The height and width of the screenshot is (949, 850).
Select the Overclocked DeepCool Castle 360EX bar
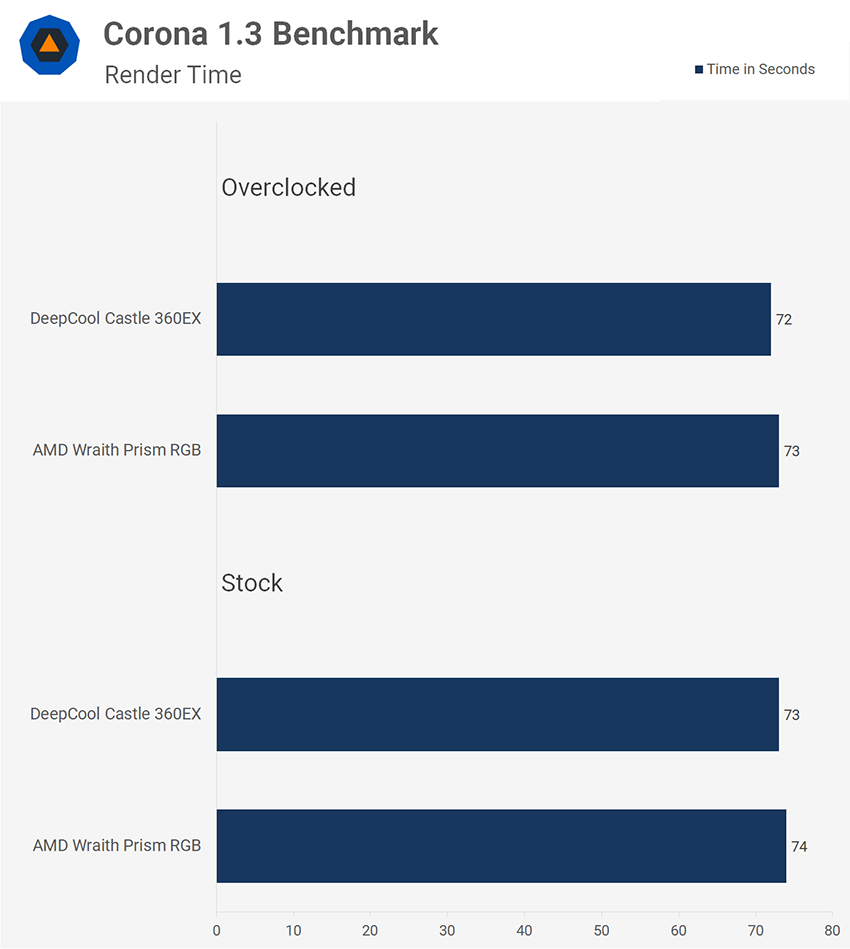493,319
